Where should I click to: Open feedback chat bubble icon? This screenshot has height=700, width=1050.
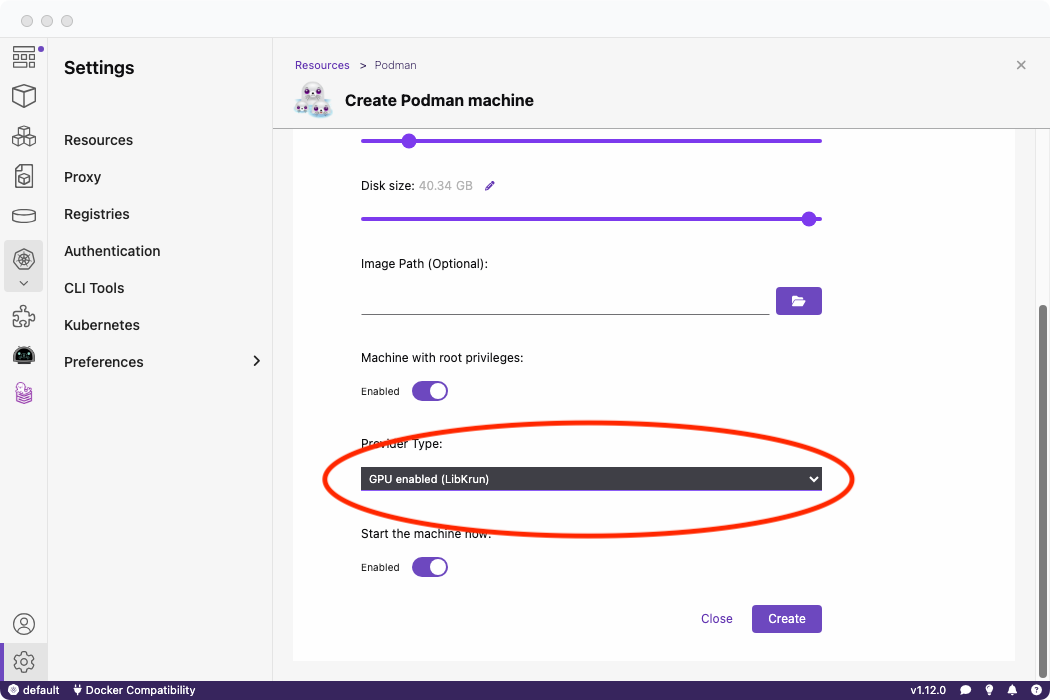[966, 690]
